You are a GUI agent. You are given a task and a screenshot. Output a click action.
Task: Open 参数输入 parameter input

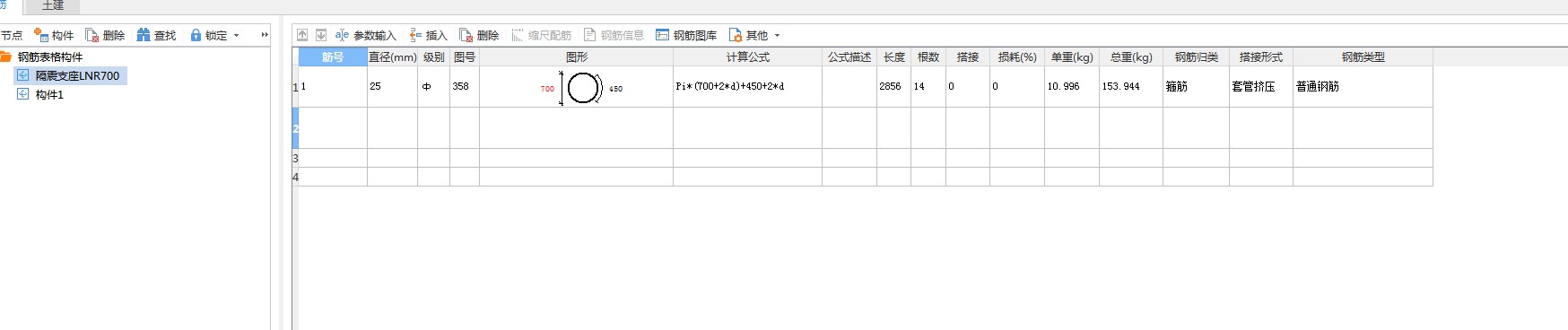365,35
